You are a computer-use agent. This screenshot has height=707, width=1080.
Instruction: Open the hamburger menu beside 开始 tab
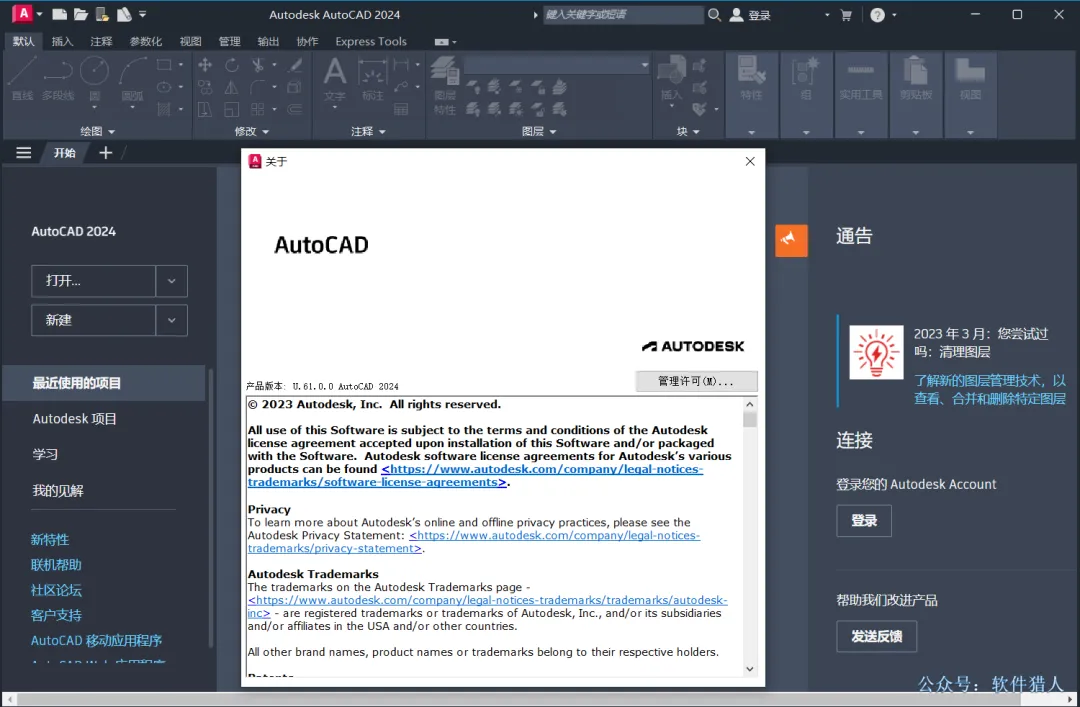[x=23, y=152]
